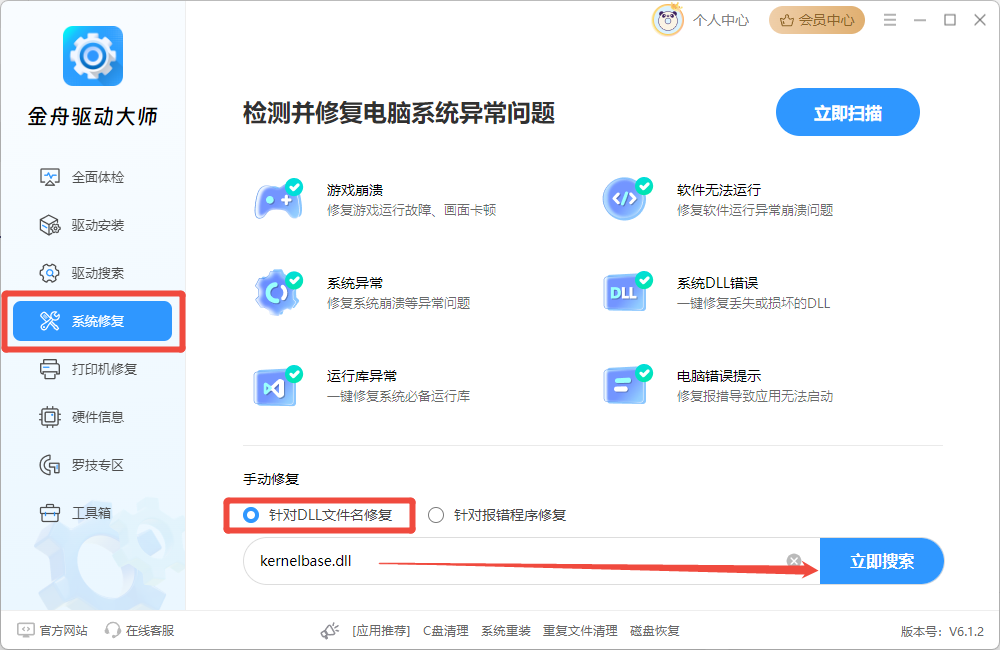Click the 游戏崩溃 gamepad icon
The image size is (1000, 650).
click(x=279, y=199)
